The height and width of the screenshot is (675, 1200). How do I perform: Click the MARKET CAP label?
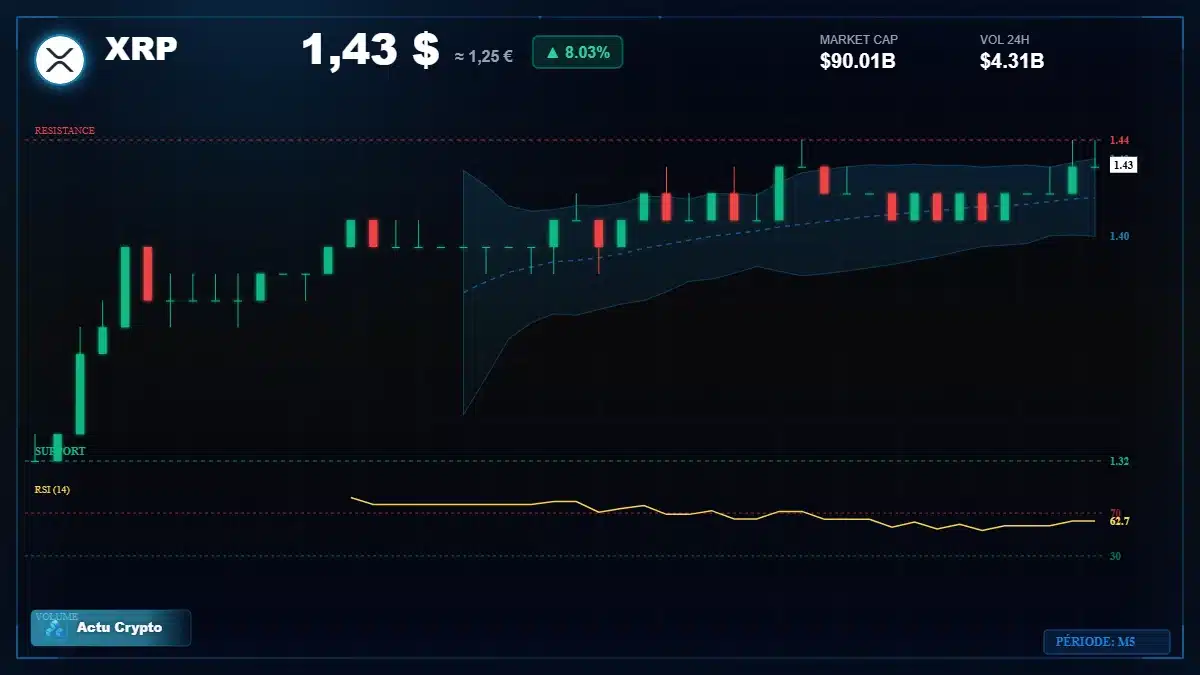point(859,40)
